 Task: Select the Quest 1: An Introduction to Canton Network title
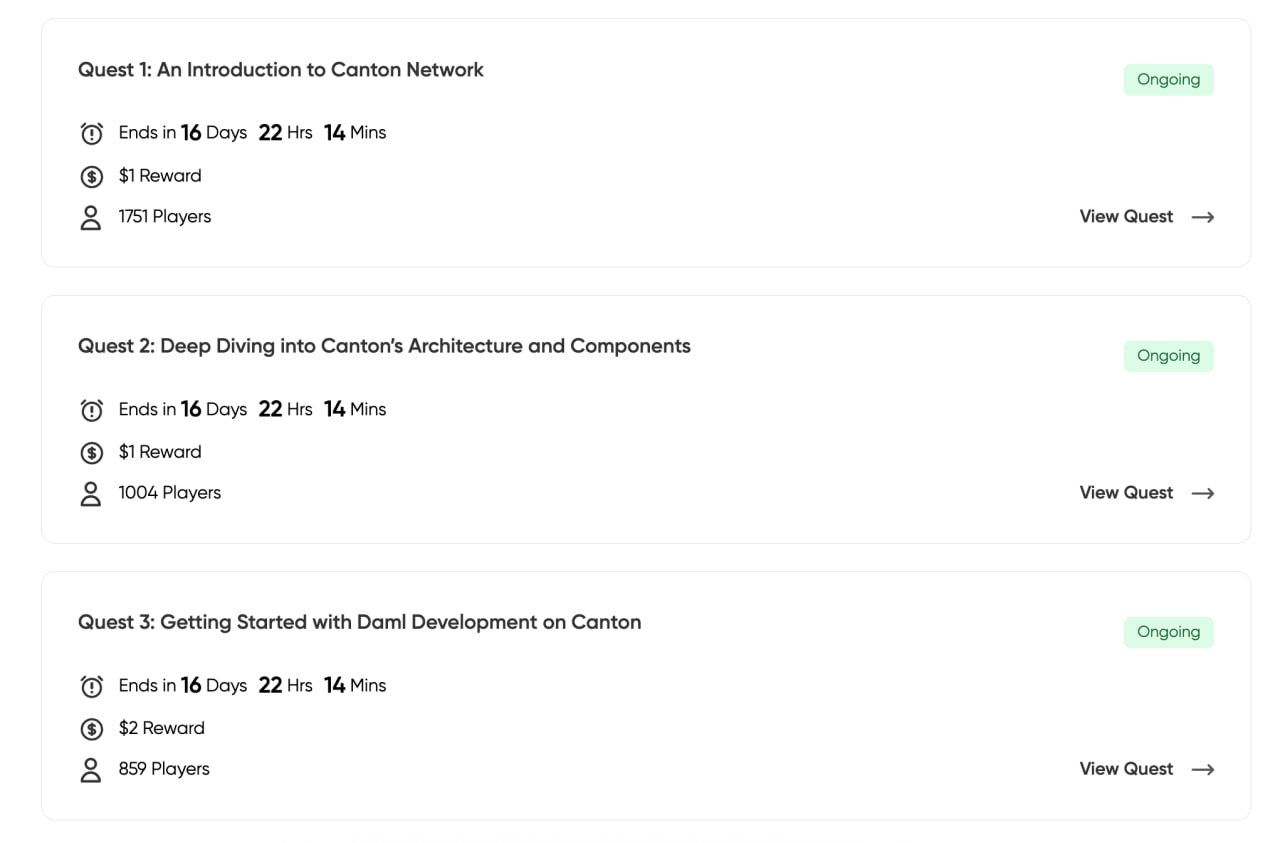click(281, 70)
